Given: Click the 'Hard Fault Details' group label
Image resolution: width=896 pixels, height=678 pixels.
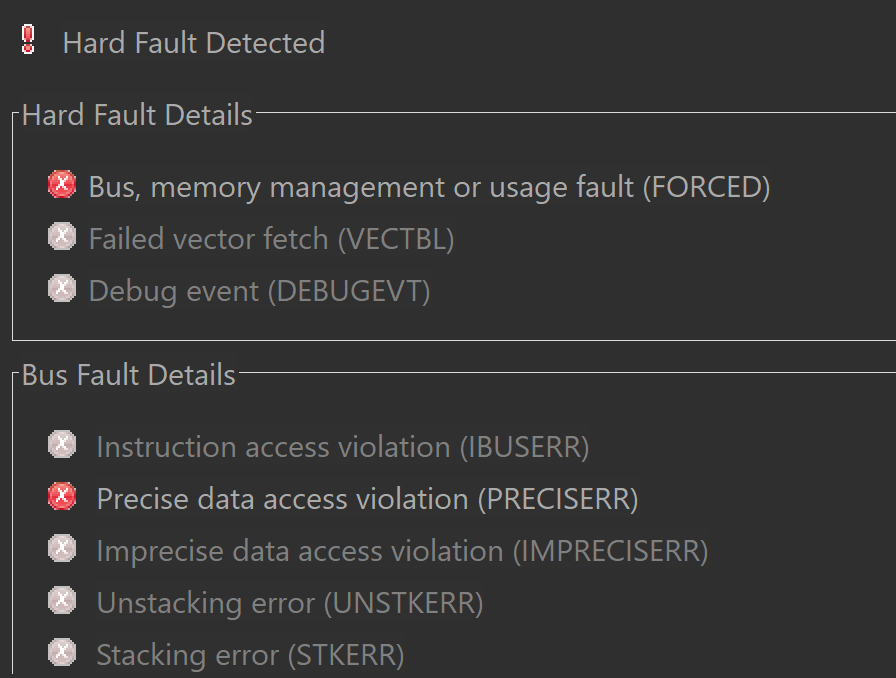Looking at the screenshot, I should [137, 115].
